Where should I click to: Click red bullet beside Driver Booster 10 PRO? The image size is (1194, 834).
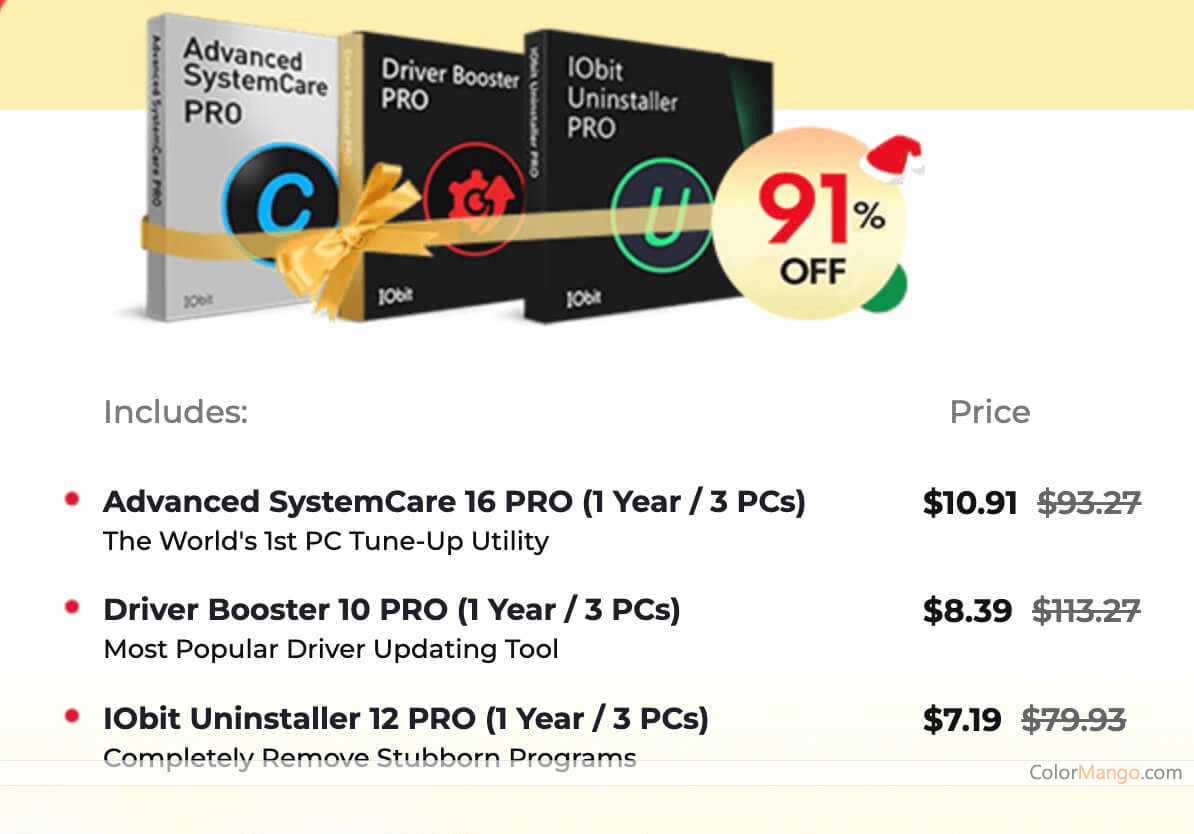click(x=72, y=608)
